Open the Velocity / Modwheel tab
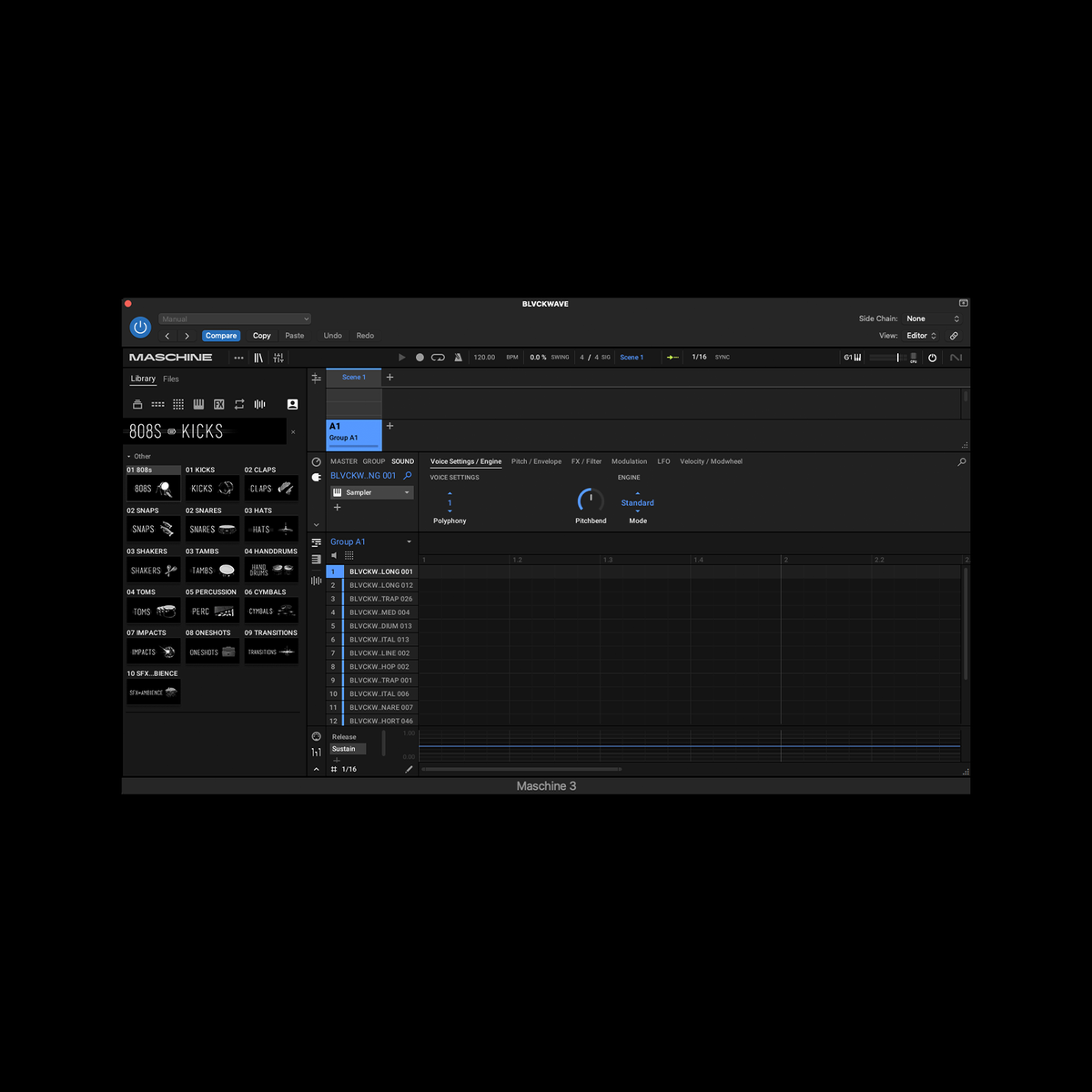The height and width of the screenshot is (1092, 1092). point(711,461)
